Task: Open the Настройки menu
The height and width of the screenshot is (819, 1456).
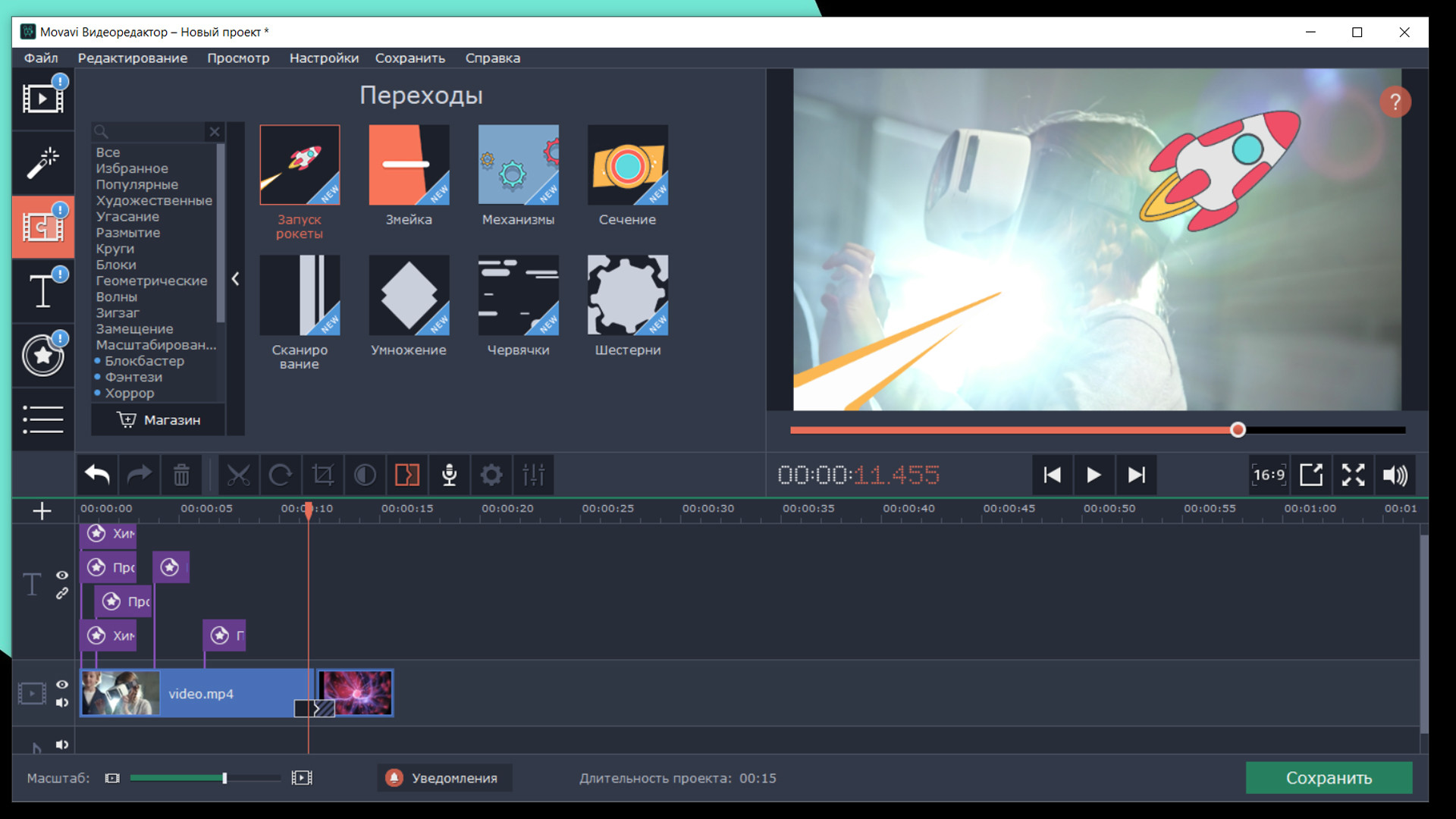Action: (x=324, y=58)
